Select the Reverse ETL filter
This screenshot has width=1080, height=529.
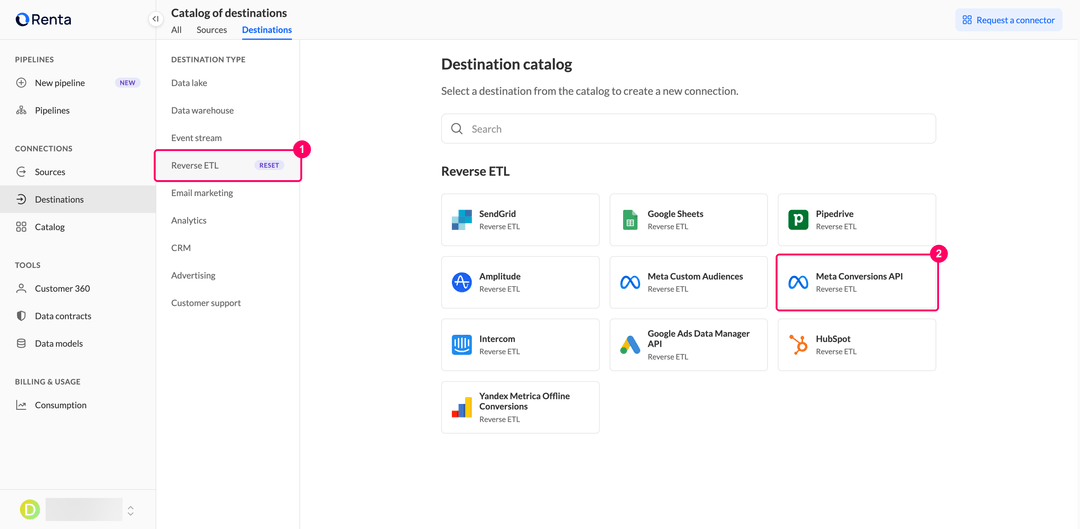pos(195,165)
